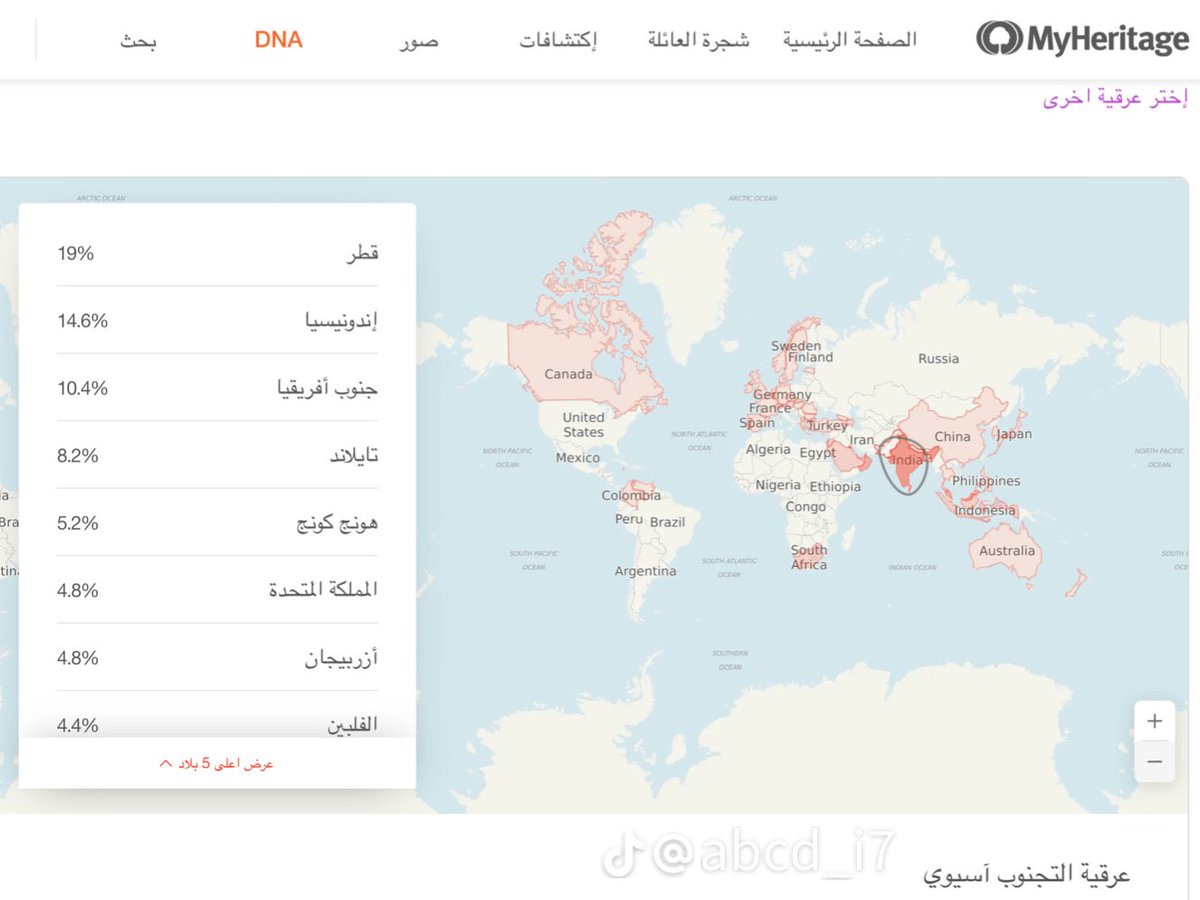Click Algeria label on the map
Viewport: 1200px width, 900px height.
[x=768, y=449]
